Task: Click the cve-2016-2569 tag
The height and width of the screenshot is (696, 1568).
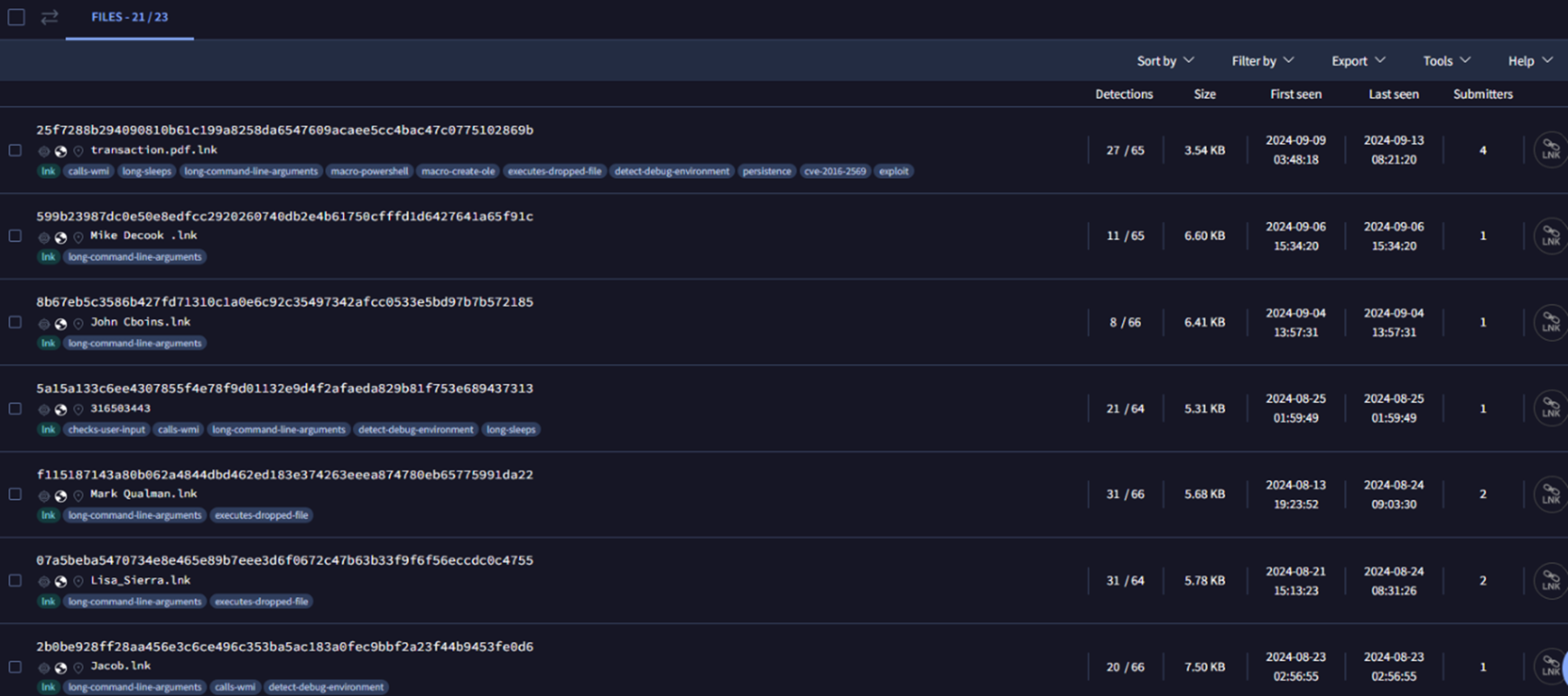Action: coord(834,171)
